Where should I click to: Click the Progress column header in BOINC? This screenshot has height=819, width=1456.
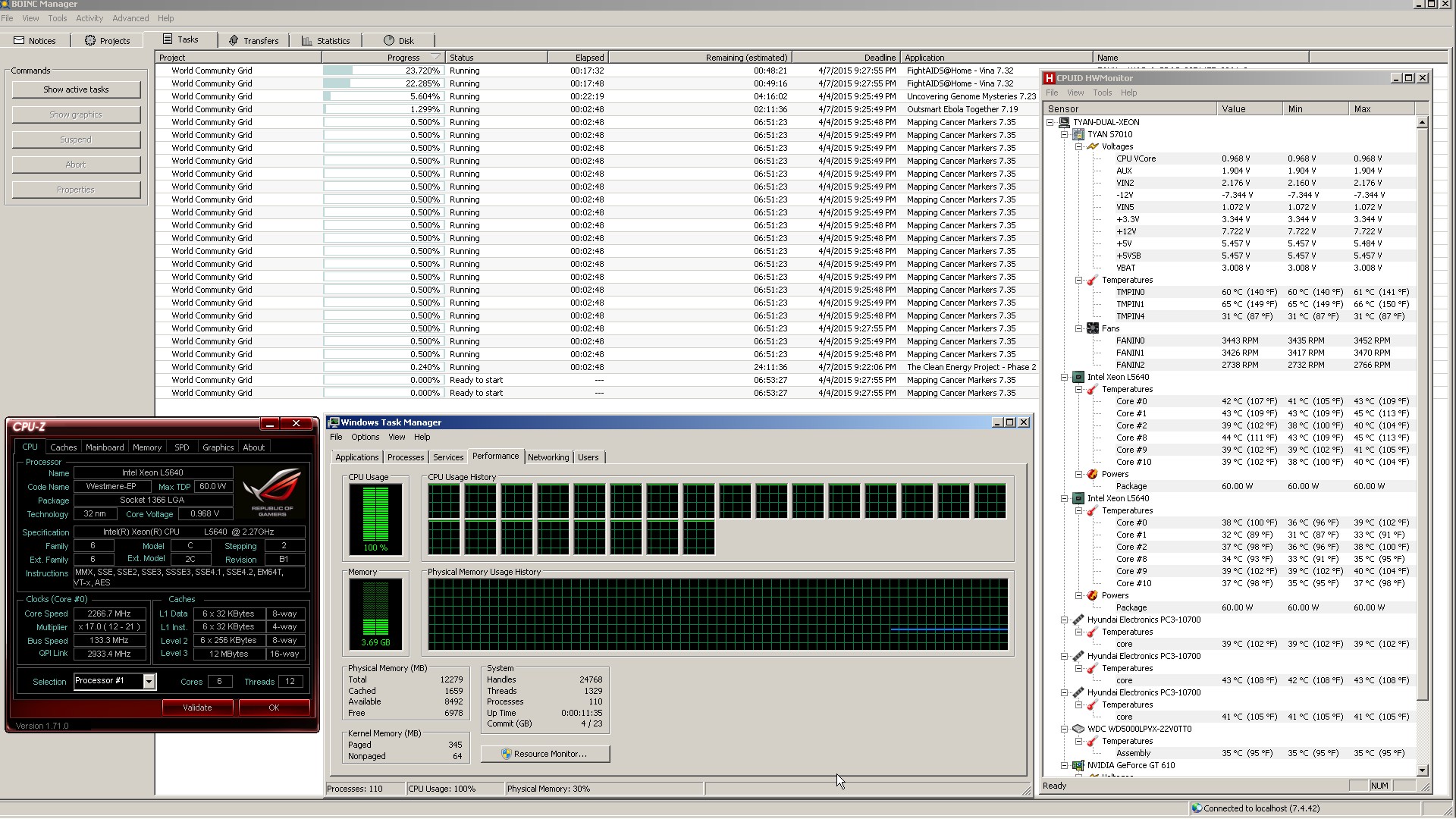pos(383,58)
